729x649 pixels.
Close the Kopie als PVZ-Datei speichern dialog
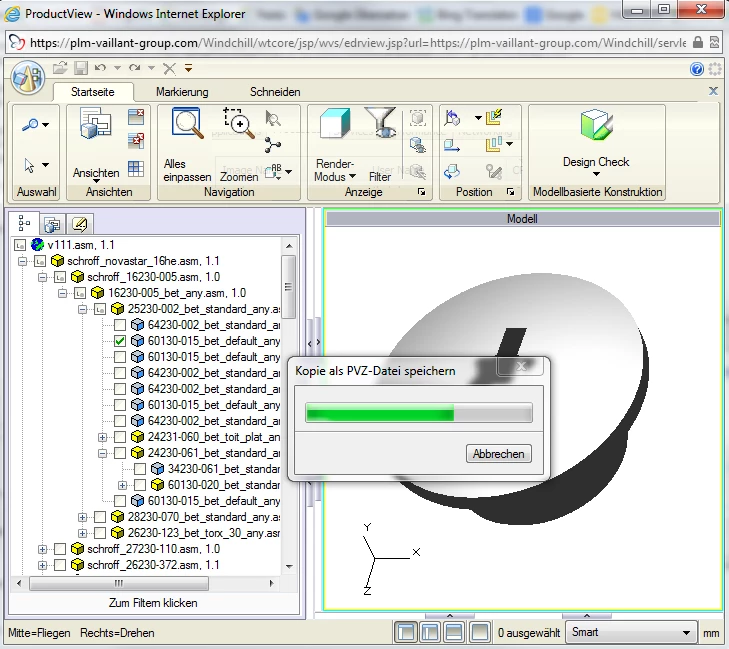pyautogui.click(x=521, y=366)
